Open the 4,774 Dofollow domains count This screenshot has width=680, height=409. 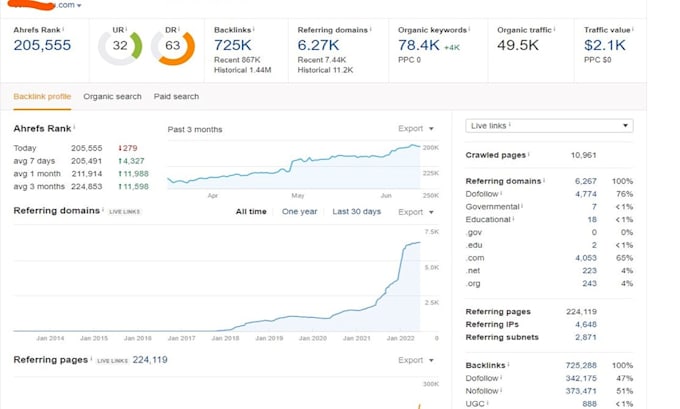tap(586, 194)
